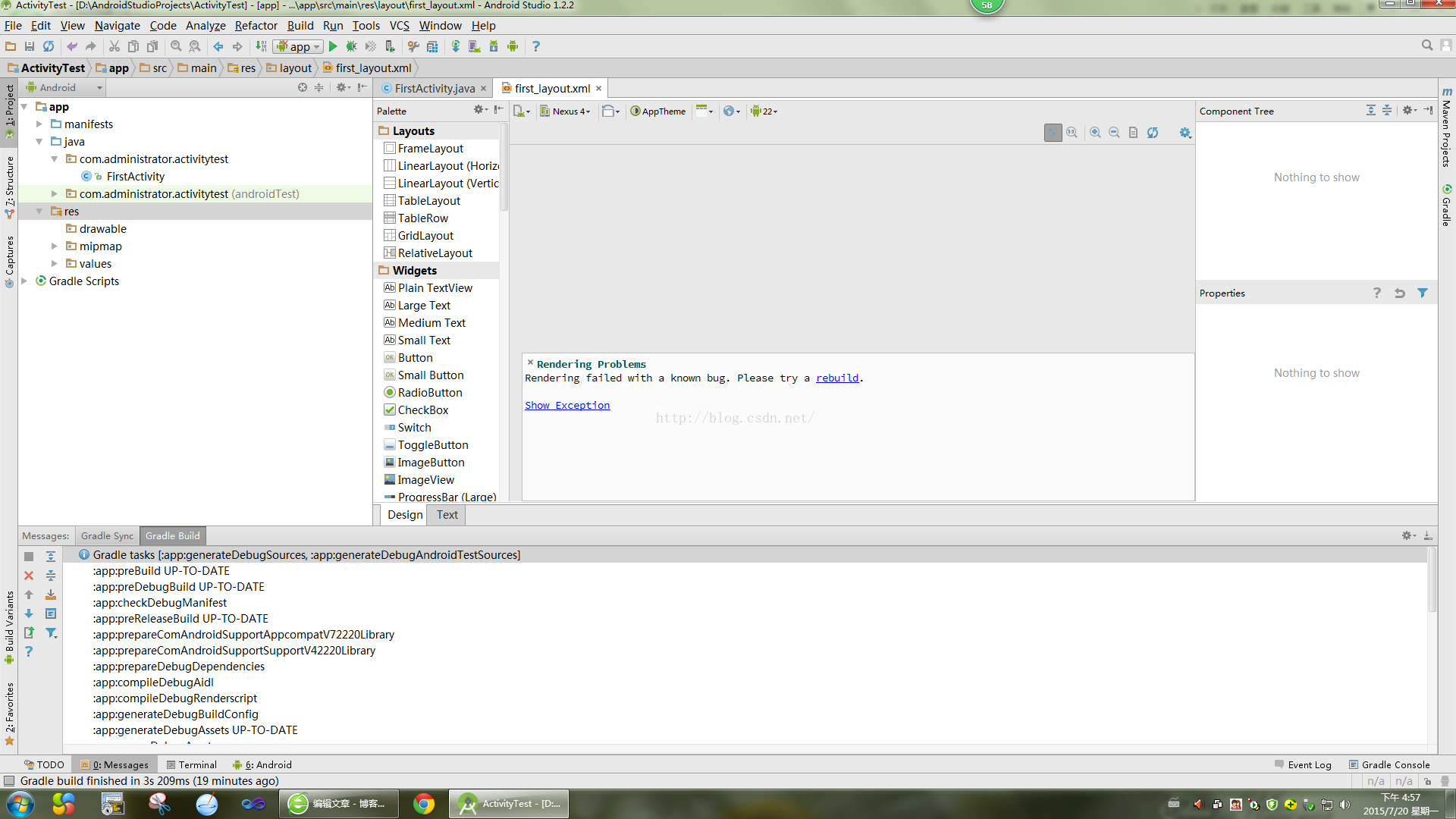The width and height of the screenshot is (1456, 819).
Task: Toggle the Gradle side panel
Action: tap(1447, 205)
